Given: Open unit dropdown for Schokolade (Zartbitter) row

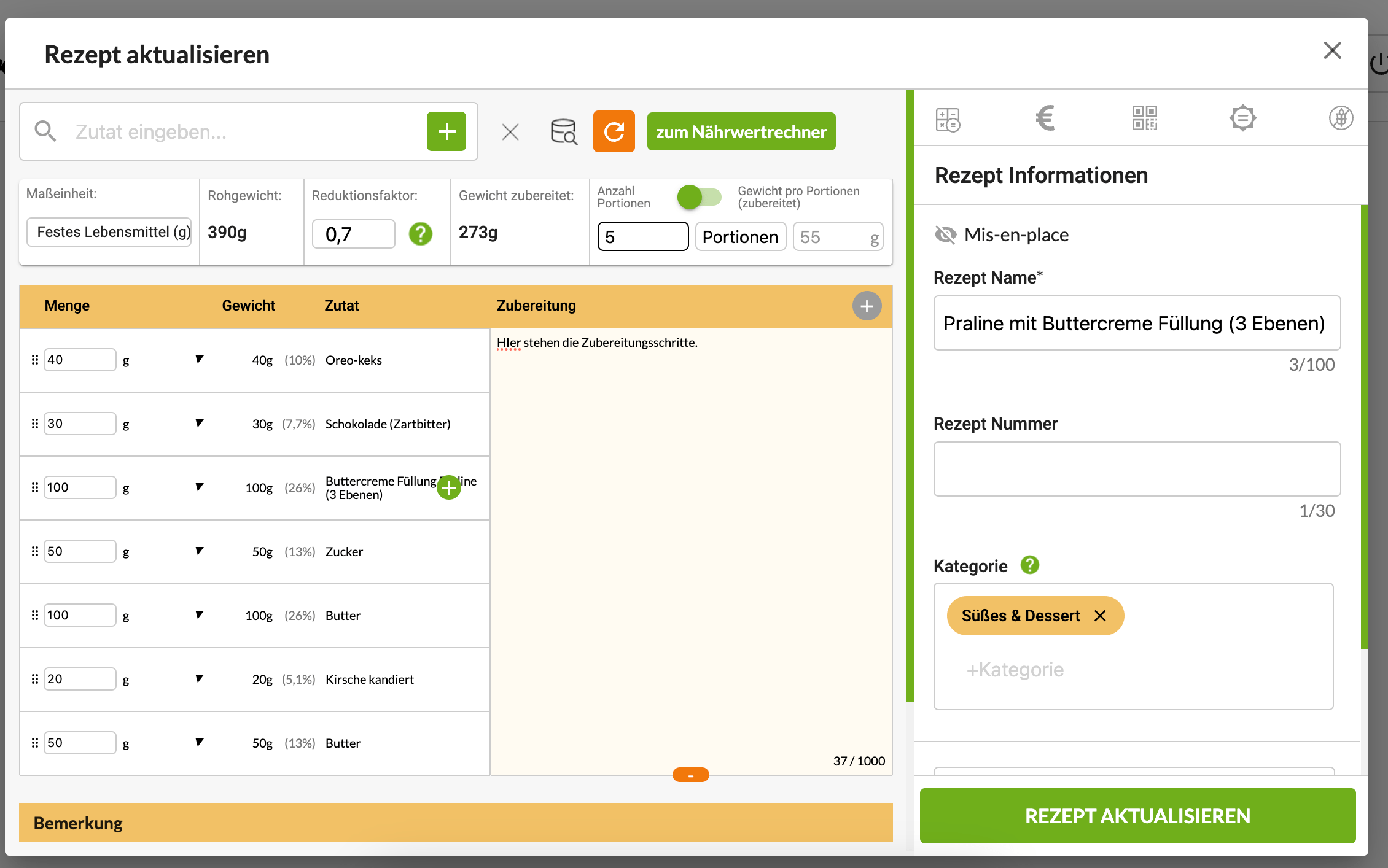Looking at the screenshot, I should (x=199, y=424).
